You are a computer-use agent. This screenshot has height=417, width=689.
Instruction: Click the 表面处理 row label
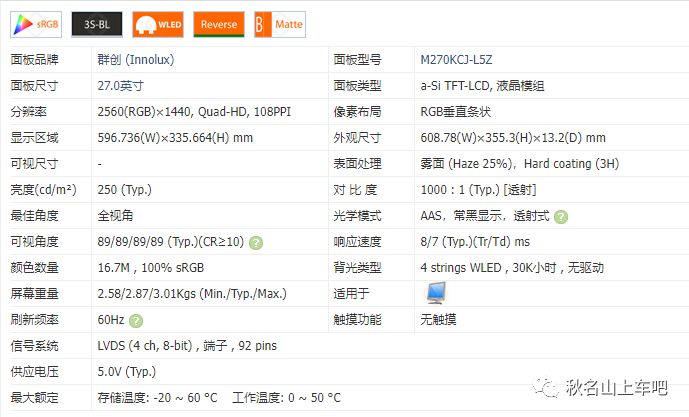(357, 163)
